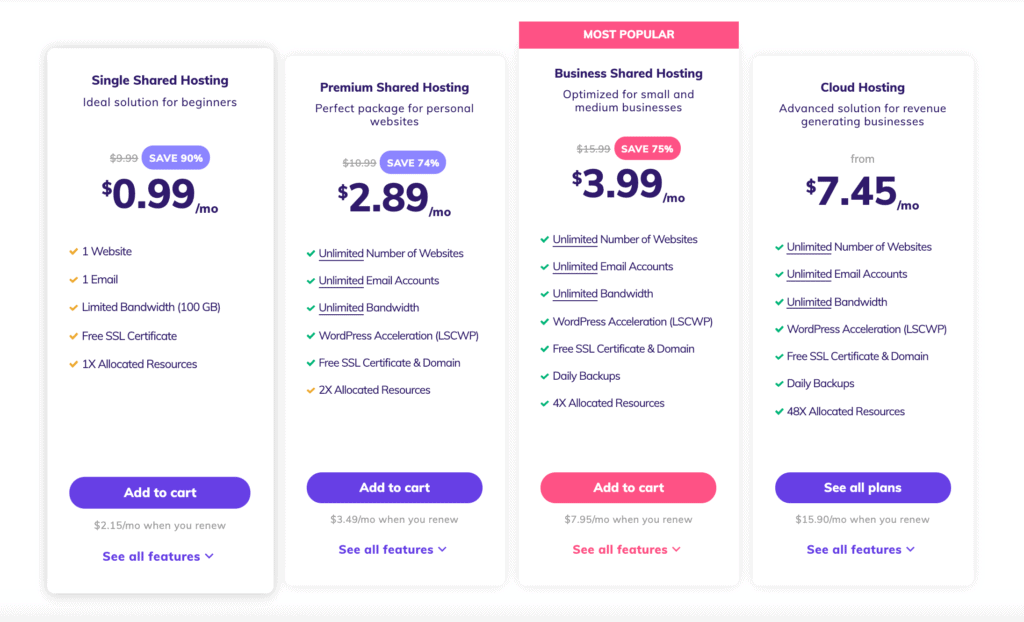This screenshot has width=1024, height=622.
Task: Click Unlimited Bandwidth link in Business plan
Action: [x=575, y=294]
